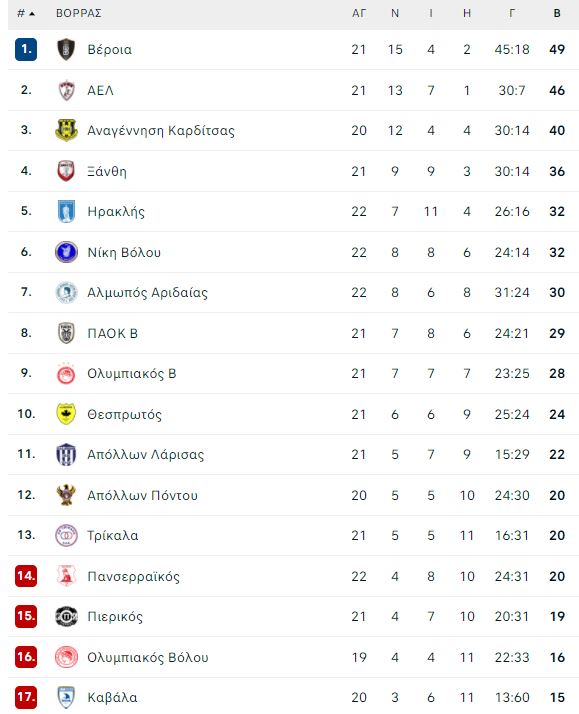Select the Πιερικός black badge icon
Viewport: 579px width, 714px height.
(66, 617)
